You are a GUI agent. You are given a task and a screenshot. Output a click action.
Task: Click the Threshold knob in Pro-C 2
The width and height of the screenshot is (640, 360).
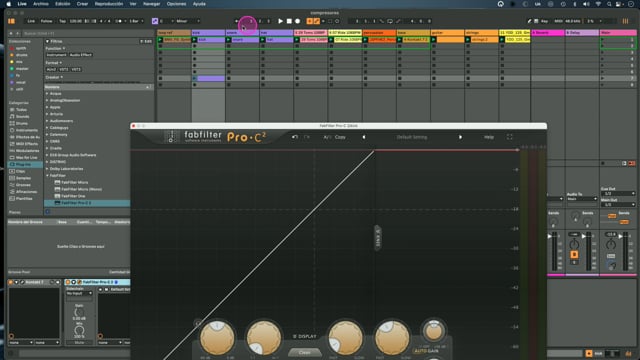coord(217,338)
